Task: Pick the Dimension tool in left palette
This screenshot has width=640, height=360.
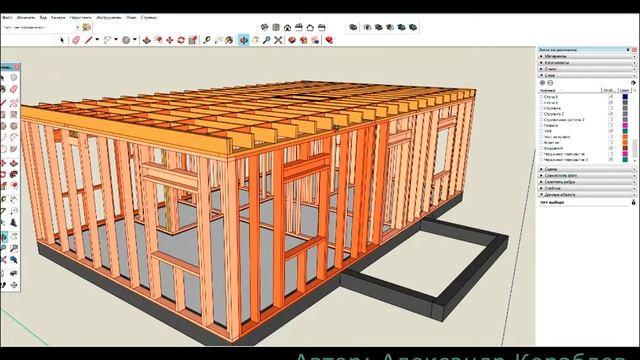Action: pos(13,200)
